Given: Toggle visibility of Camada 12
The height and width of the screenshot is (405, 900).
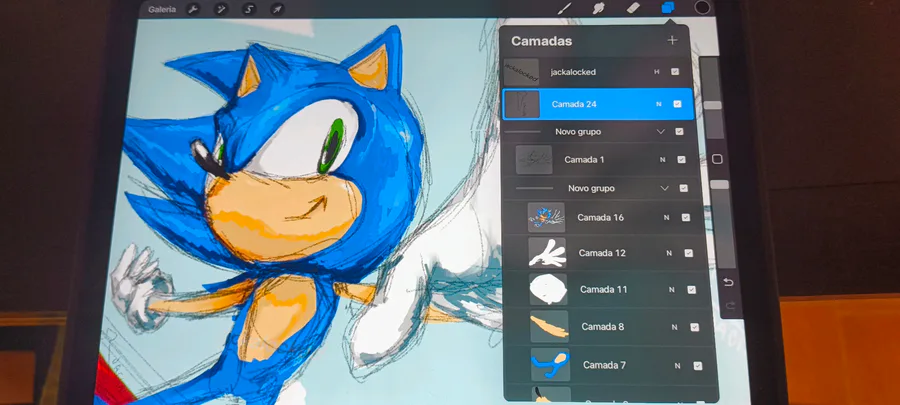Looking at the screenshot, I should pyautogui.click(x=689, y=253).
